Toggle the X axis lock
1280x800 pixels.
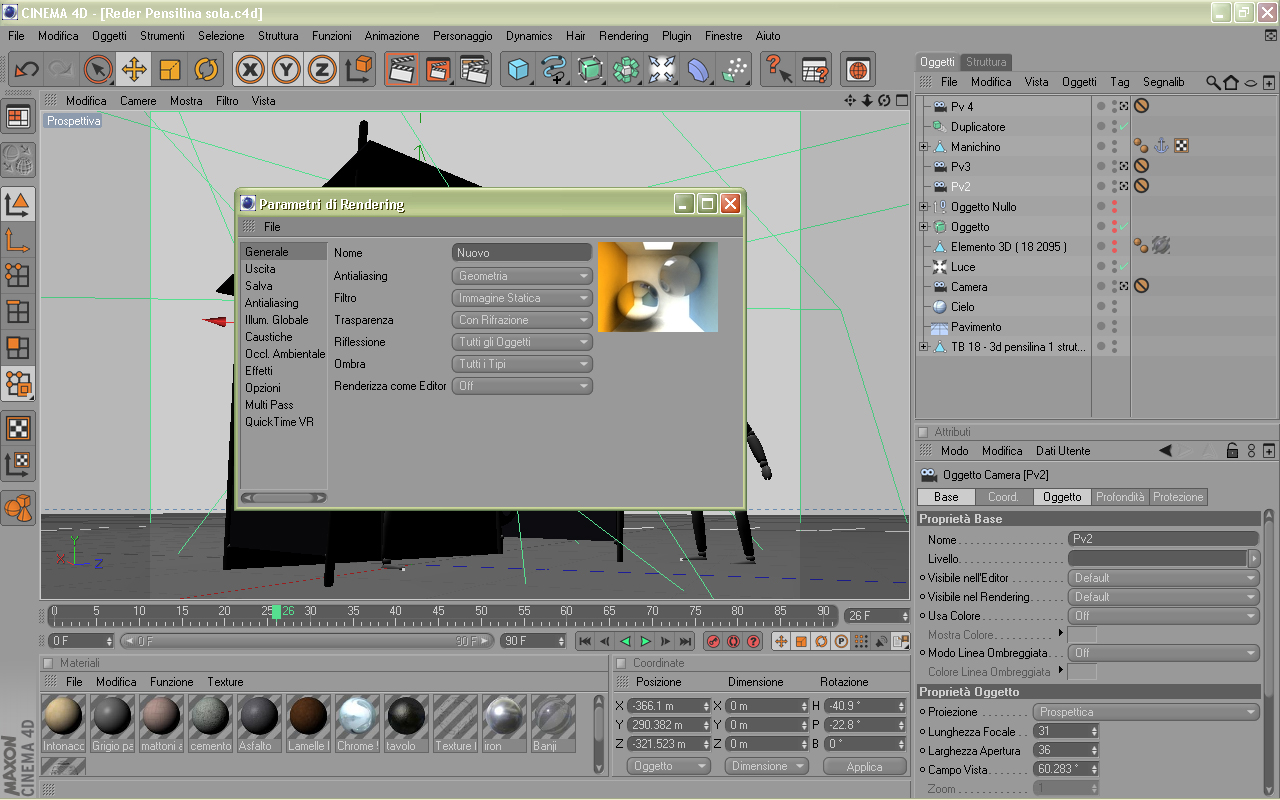pos(250,70)
